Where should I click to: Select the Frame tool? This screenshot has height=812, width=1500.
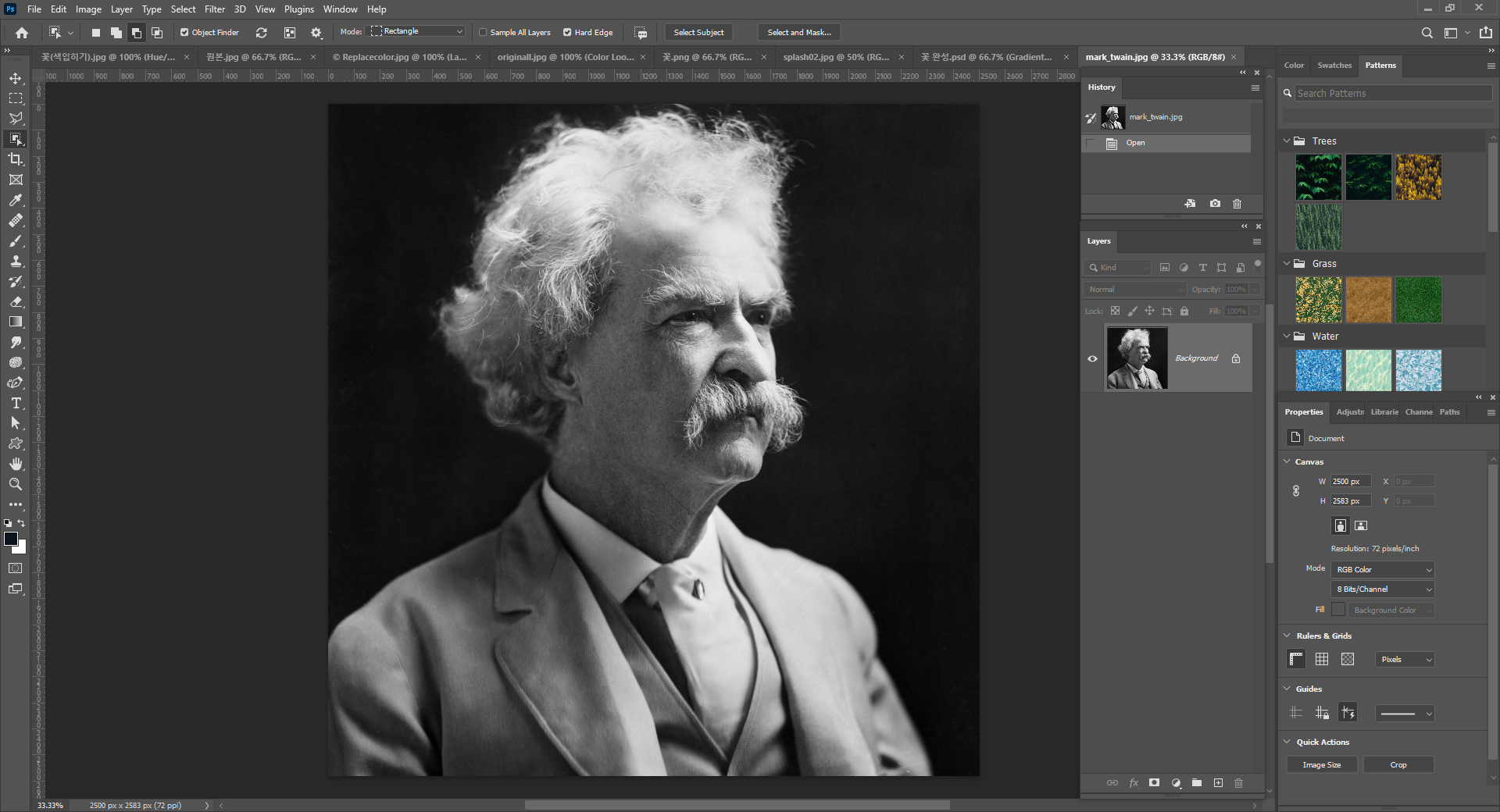tap(16, 180)
